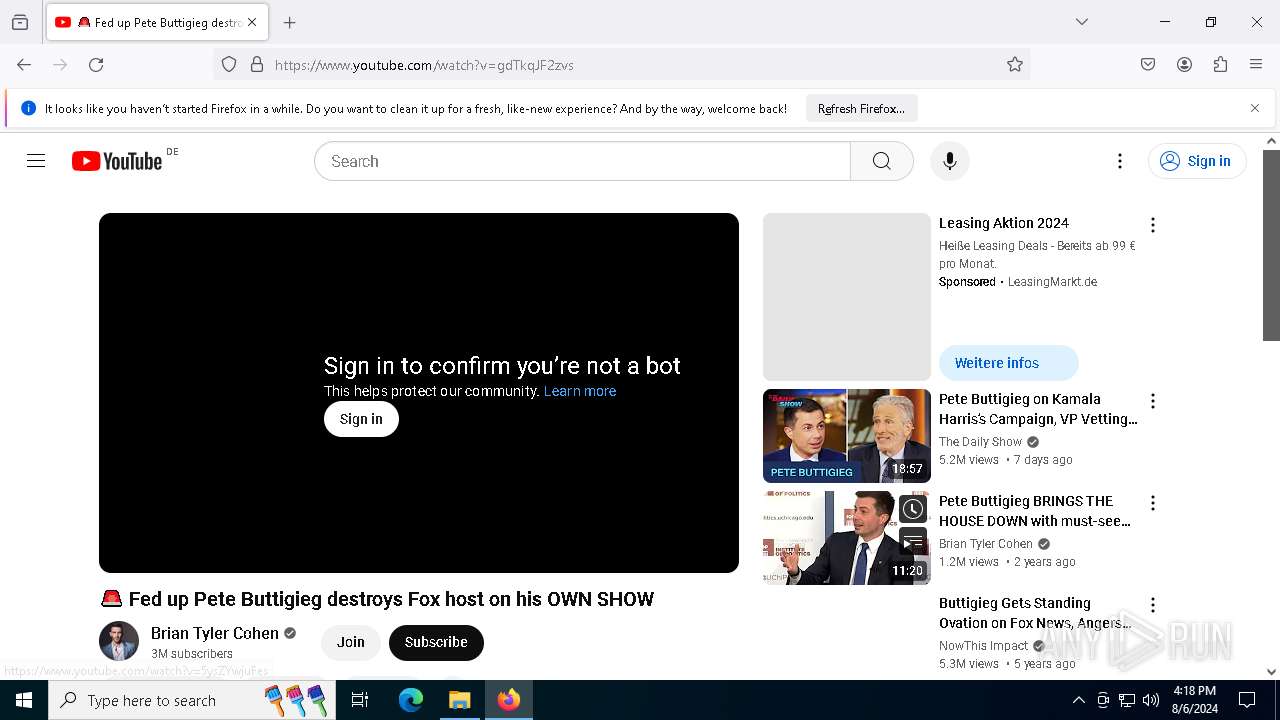
Task: Open the taskbar clock showing 4:18 PM
Action: coord(1194,700)
